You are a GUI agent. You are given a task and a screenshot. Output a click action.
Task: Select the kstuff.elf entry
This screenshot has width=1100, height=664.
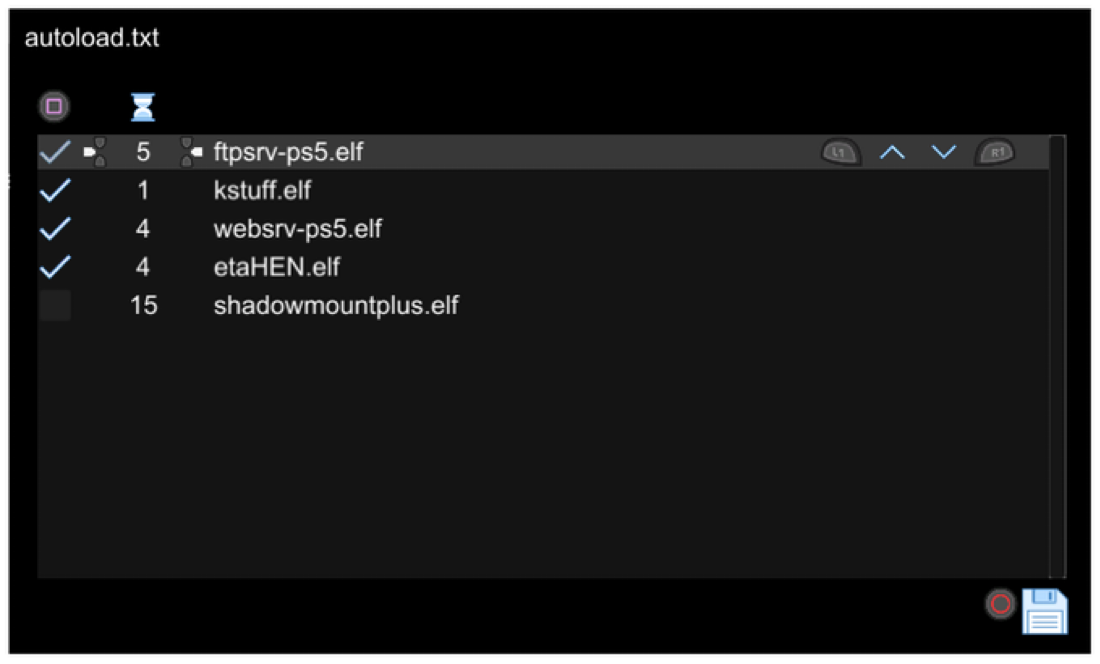click(x=544, y=190)
